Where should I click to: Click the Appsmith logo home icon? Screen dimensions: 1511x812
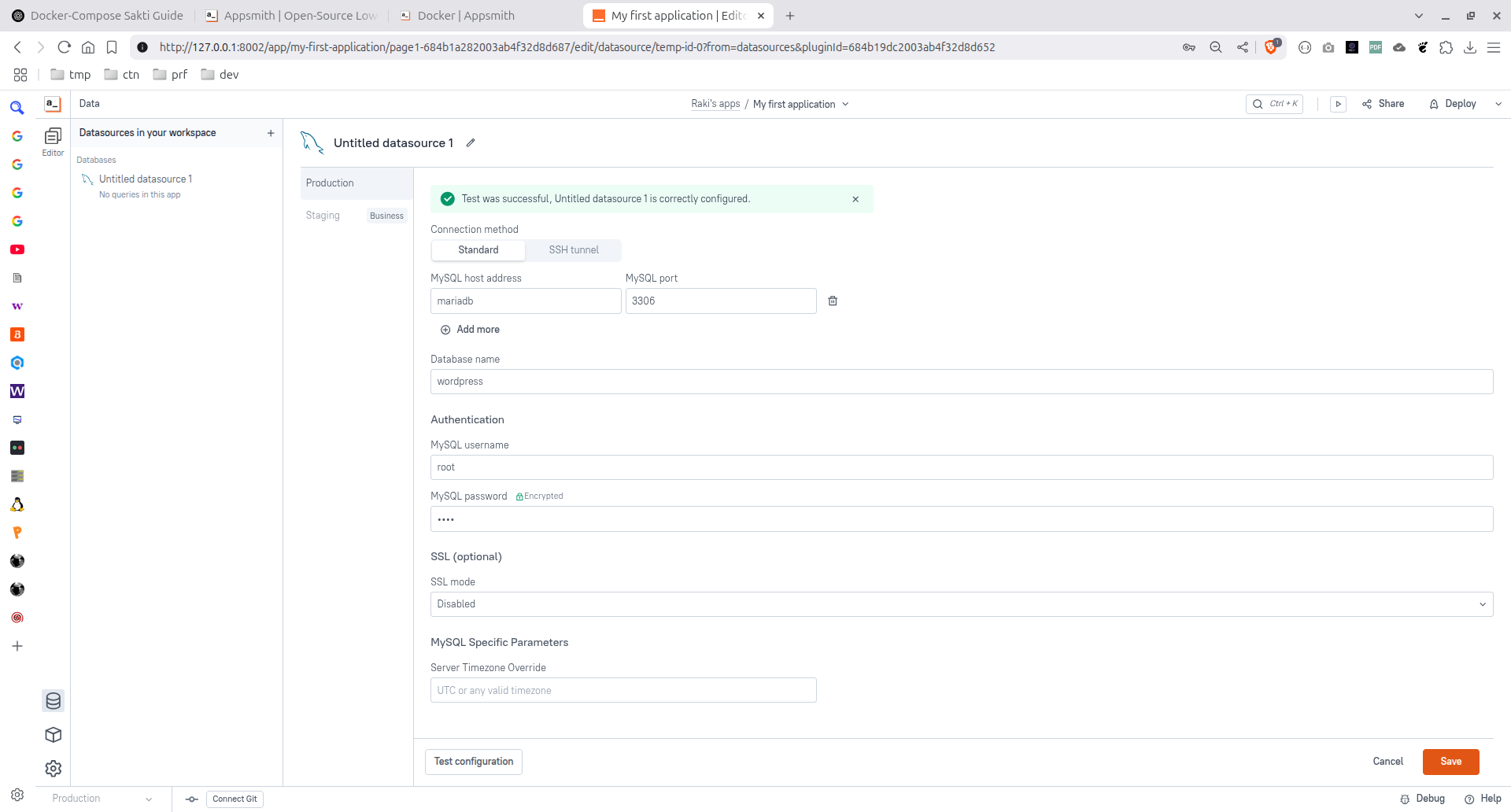tap(53, 104)
